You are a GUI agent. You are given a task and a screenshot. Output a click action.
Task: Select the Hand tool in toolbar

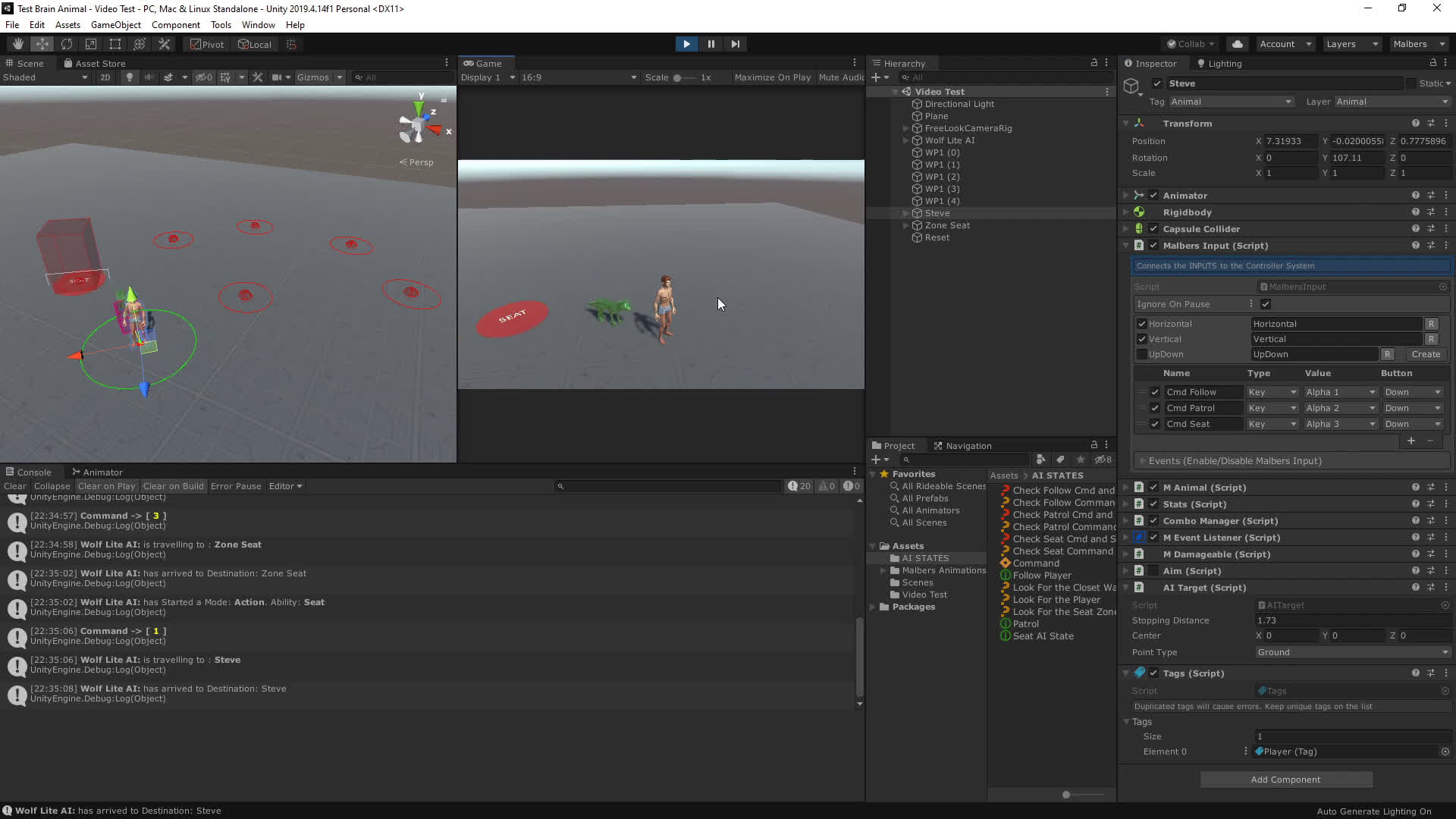[x=17, y=44]
